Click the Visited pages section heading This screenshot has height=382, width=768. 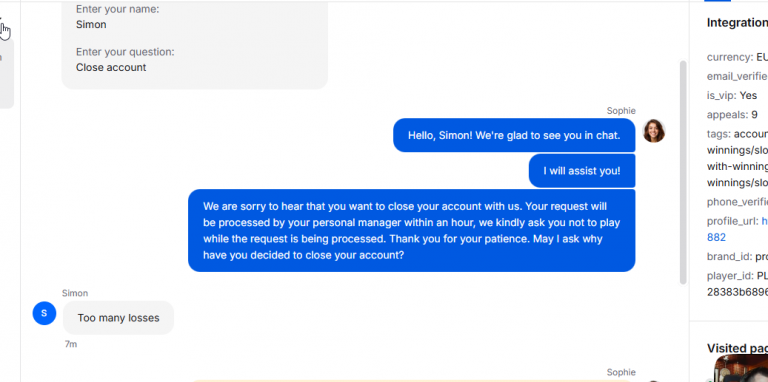click(737, 348)
